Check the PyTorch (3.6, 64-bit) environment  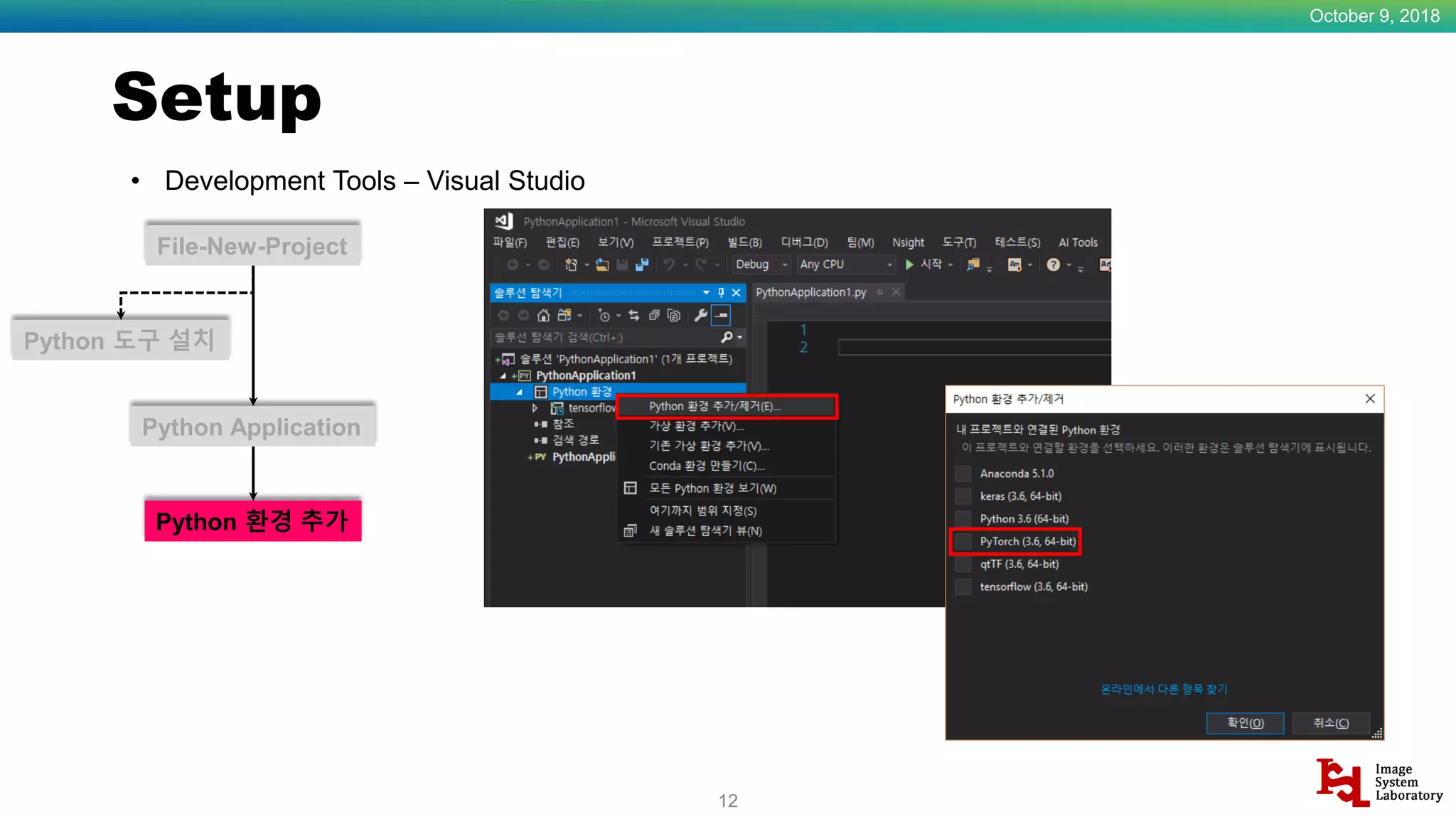pyautogui.click(x=963, y=542)
